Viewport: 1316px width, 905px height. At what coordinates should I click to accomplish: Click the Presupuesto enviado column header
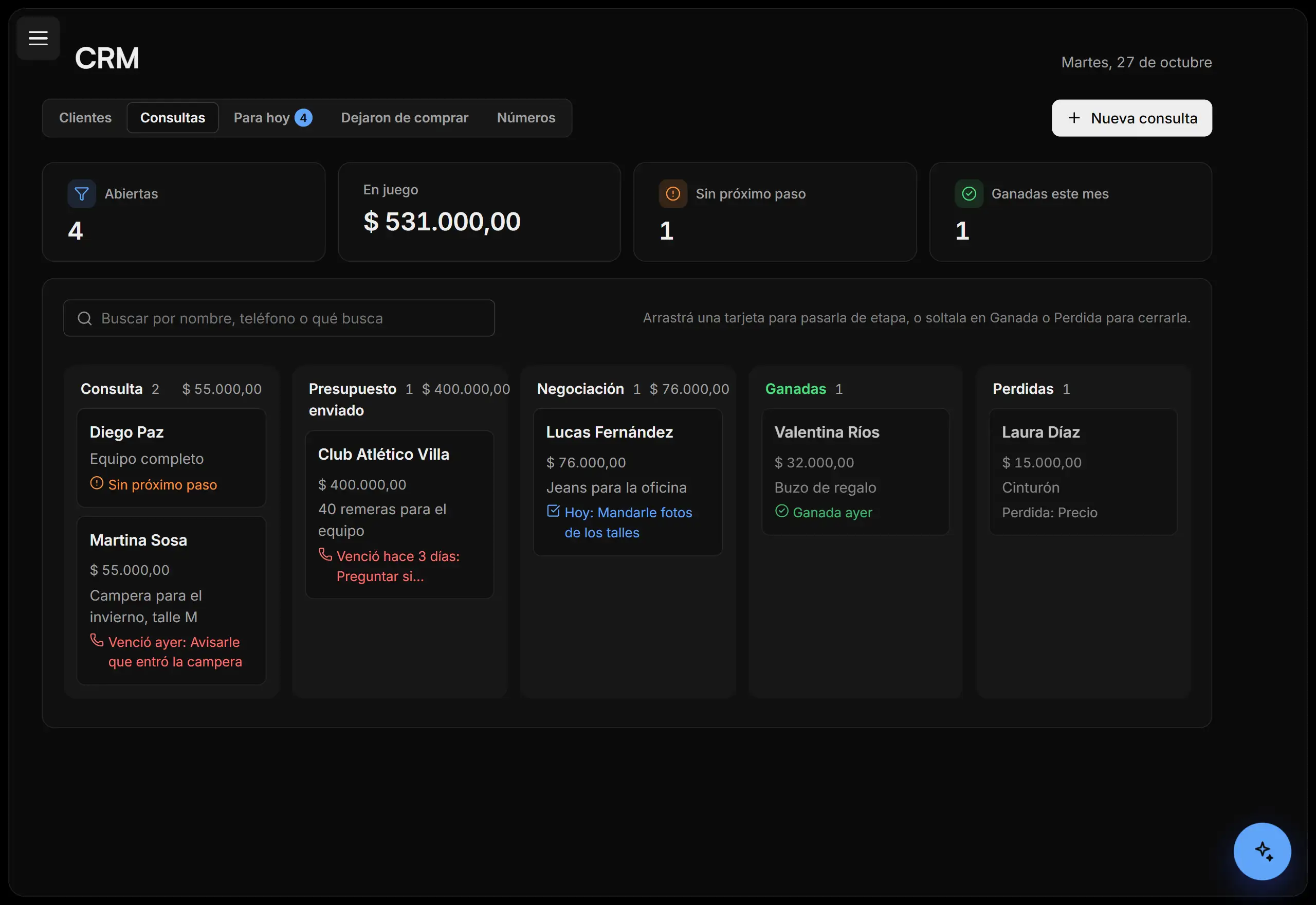pos(352,400)
